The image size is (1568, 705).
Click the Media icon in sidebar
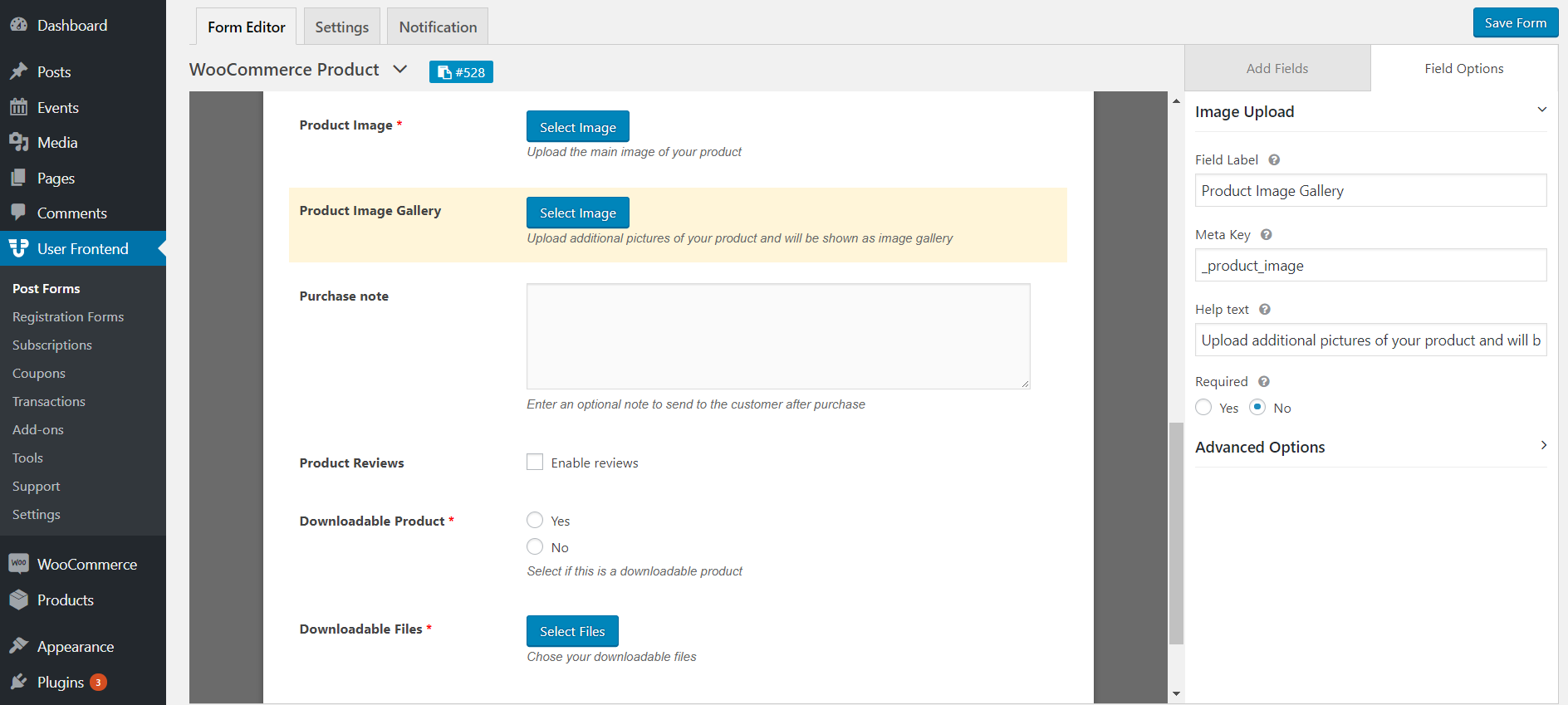(18, 142)
